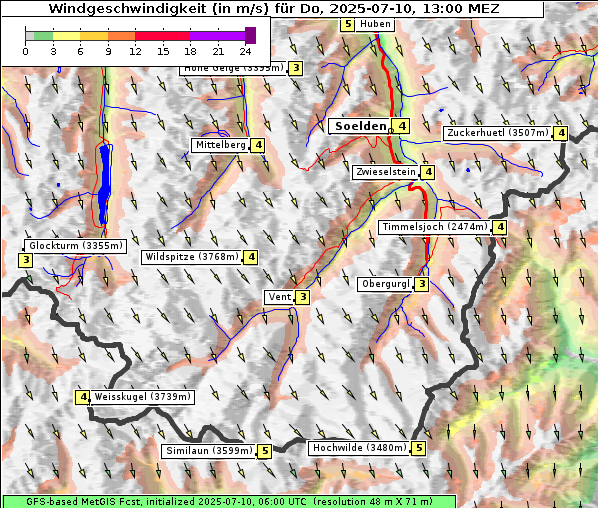Viewport: 598px width, 508px height.
Task: Click the Zuckerhuetl (3507m) label
Action: tap(498, 133)
